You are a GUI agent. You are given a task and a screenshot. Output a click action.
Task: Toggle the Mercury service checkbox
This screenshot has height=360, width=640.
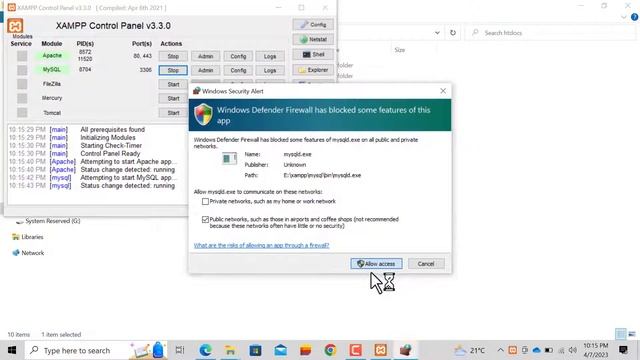pos(22,98)
